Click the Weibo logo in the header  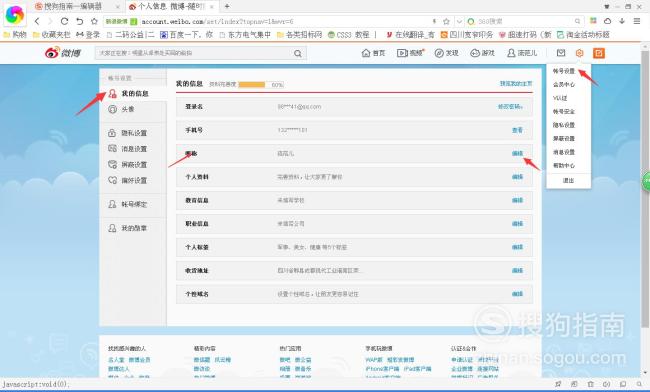[63, 53]
